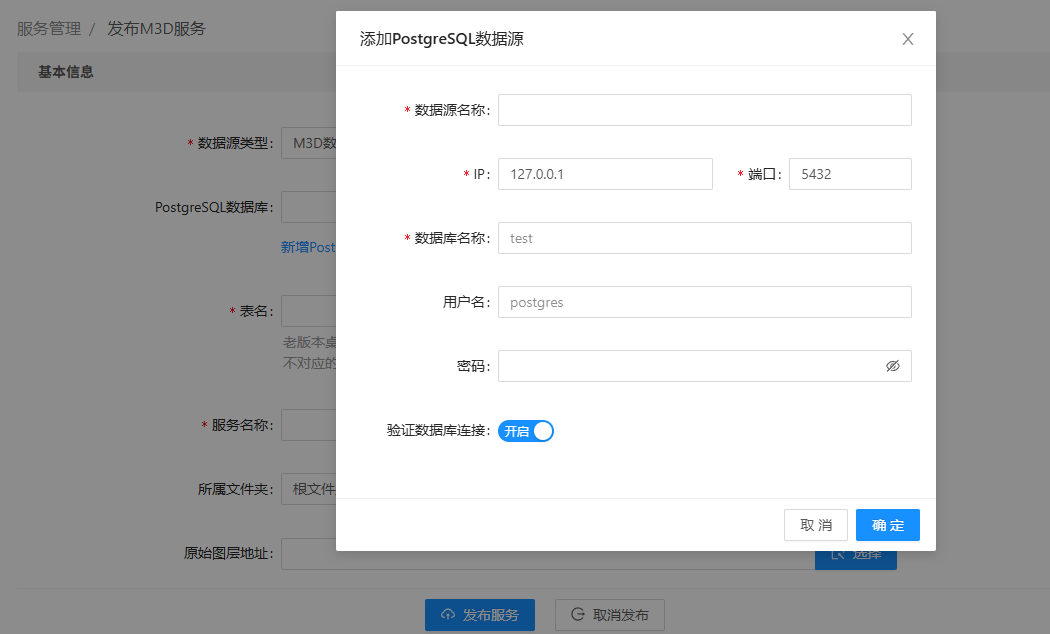Toggle the 验证数据库连接 switch off
The width and height of the screenshot is (1050, 634).
tap(526, 431)
